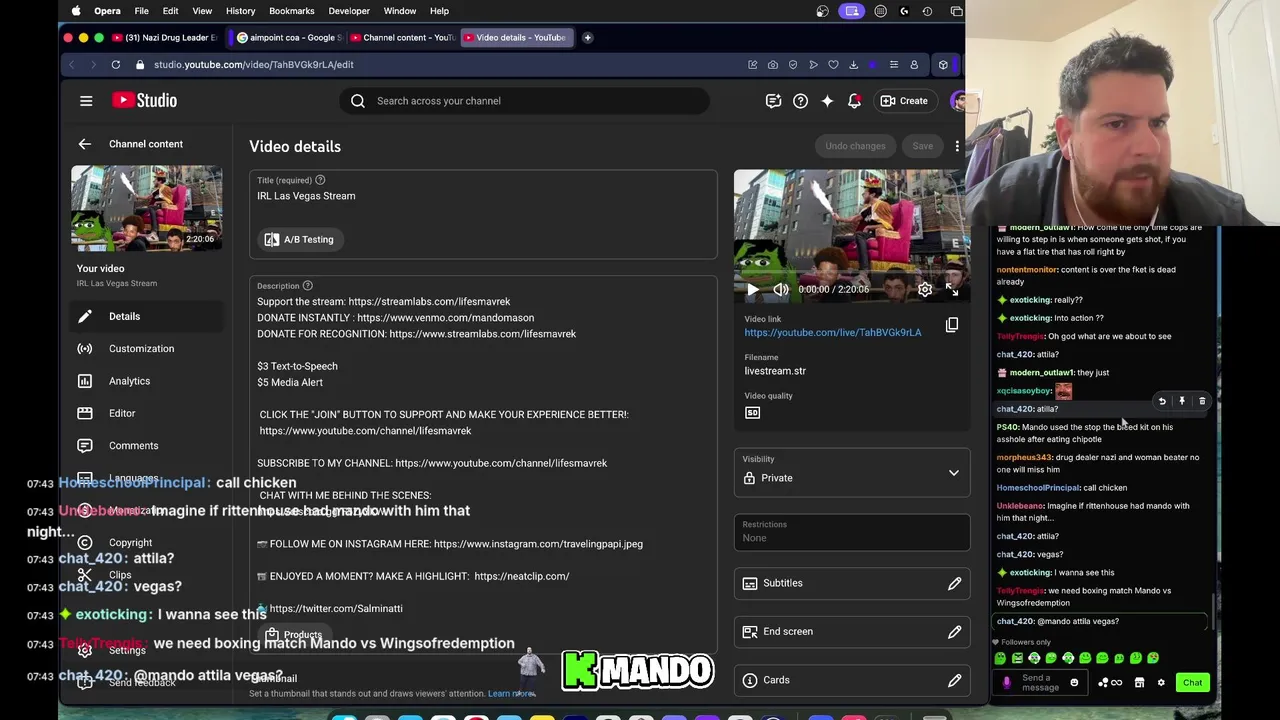Viewport: 1280px width, 720px height.
Task: Click the Opera downloads icon
Action: pos(853,64)
